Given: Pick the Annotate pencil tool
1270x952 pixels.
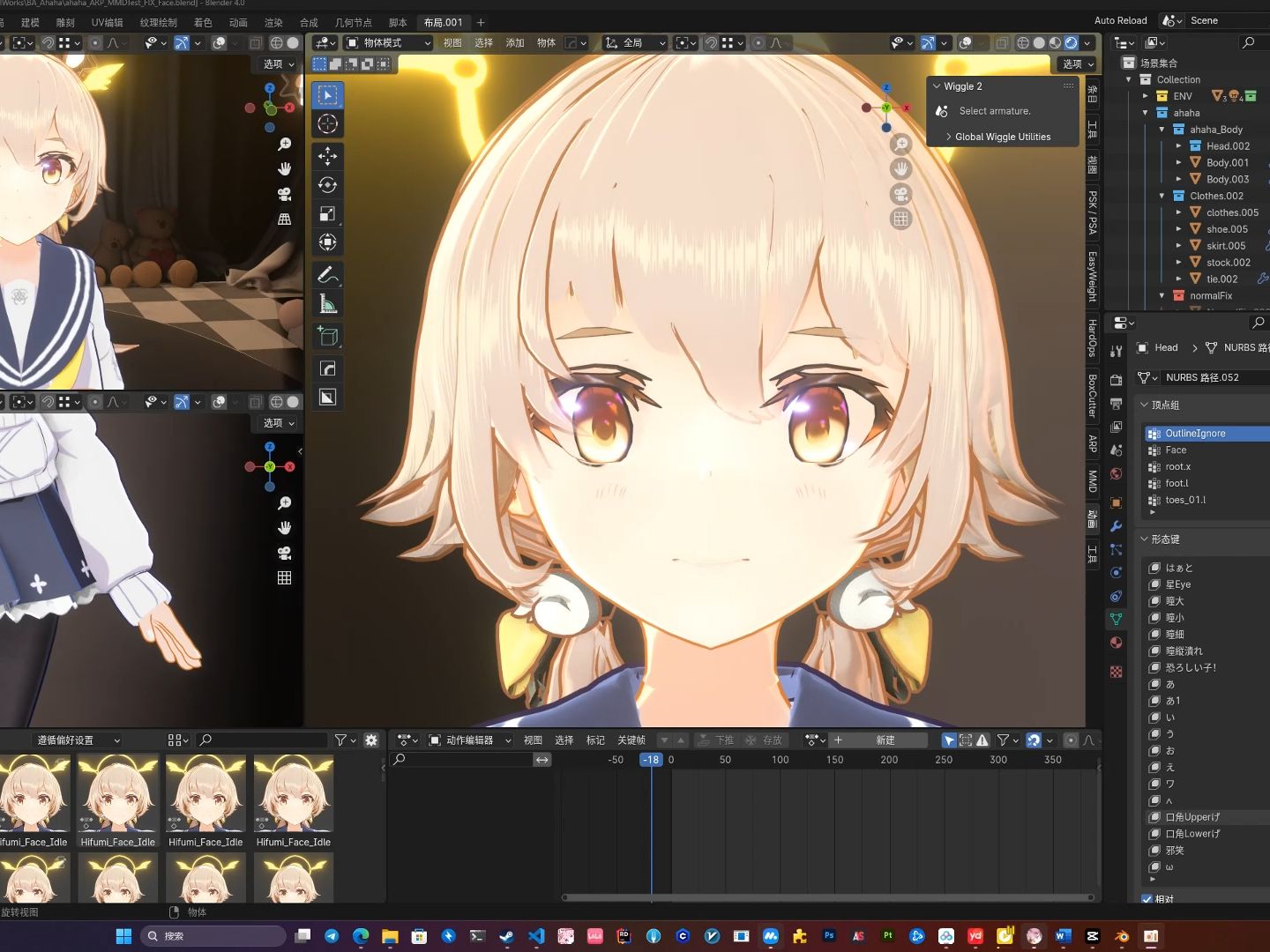Looking at the screenshot, I should click(x=327, y=275).
